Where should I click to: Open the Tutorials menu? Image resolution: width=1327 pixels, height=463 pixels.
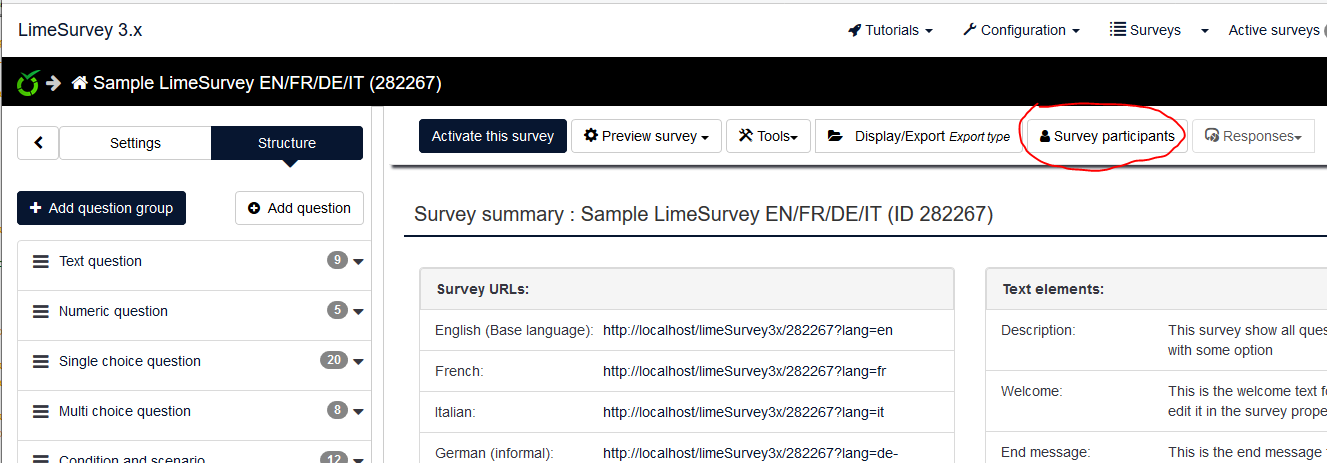point(890,30)
